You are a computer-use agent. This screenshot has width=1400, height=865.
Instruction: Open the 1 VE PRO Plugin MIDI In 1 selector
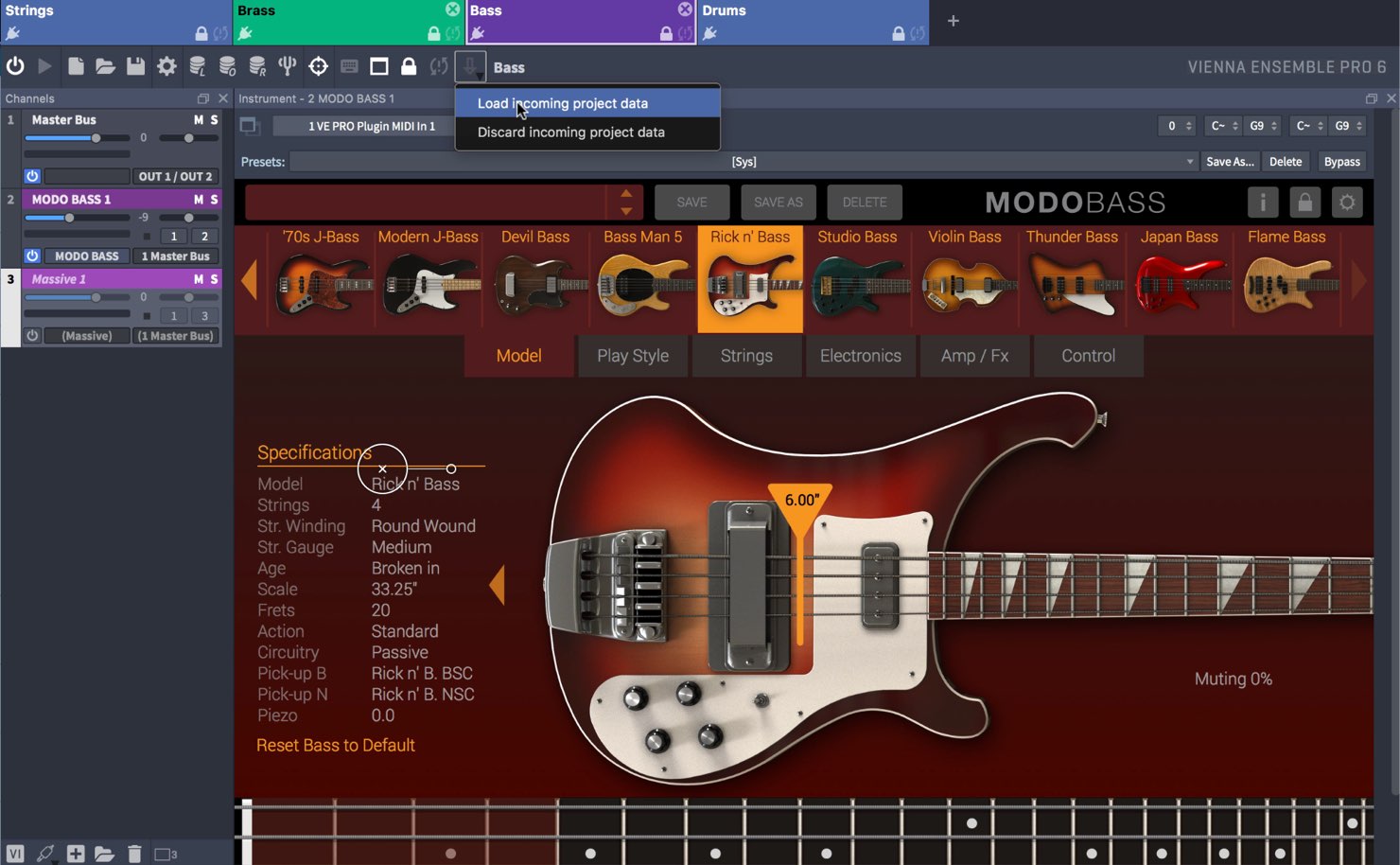click(x=372, y=126)
